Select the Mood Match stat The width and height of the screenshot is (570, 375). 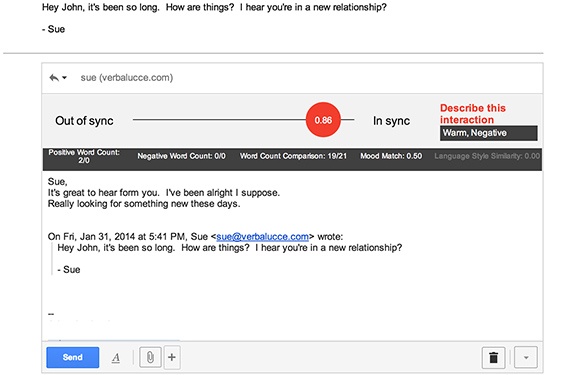click(391, 156)
